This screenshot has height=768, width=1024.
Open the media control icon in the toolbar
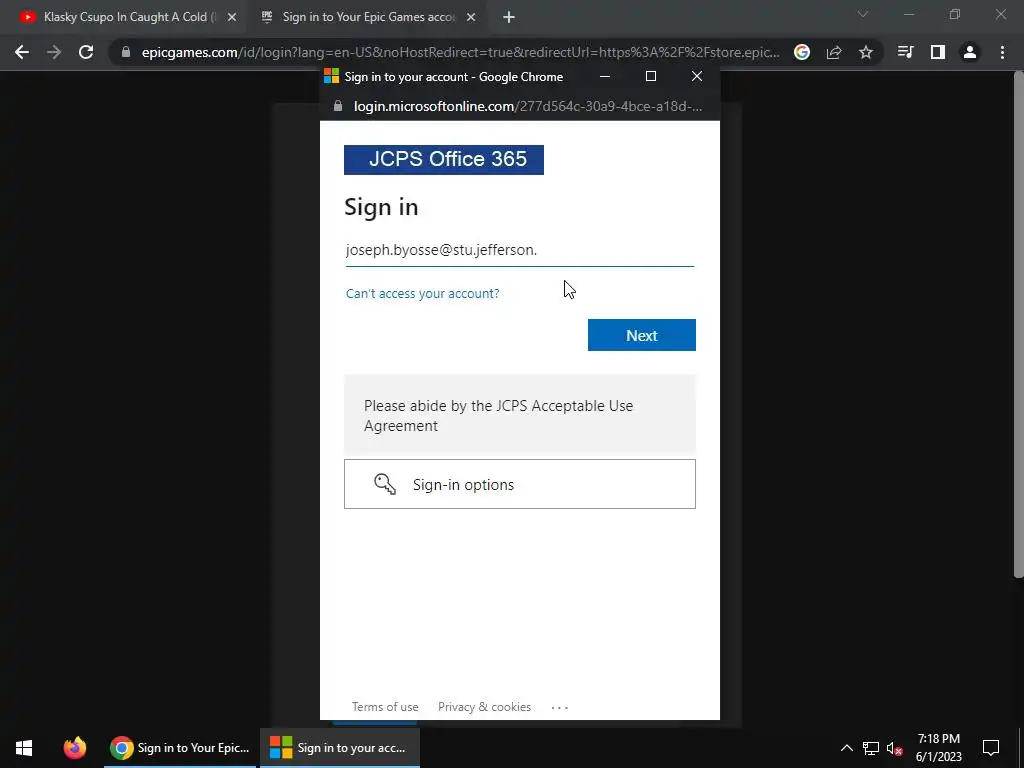pos(905,52)
